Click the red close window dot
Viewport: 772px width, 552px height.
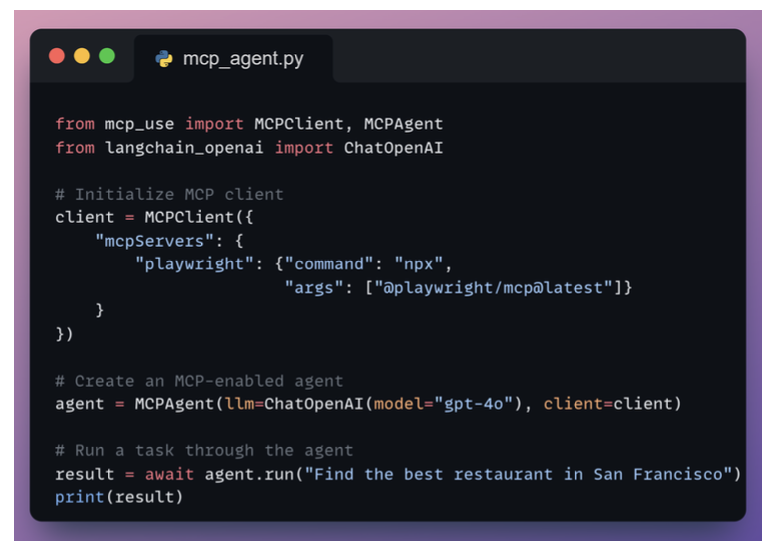pos(57,57)
